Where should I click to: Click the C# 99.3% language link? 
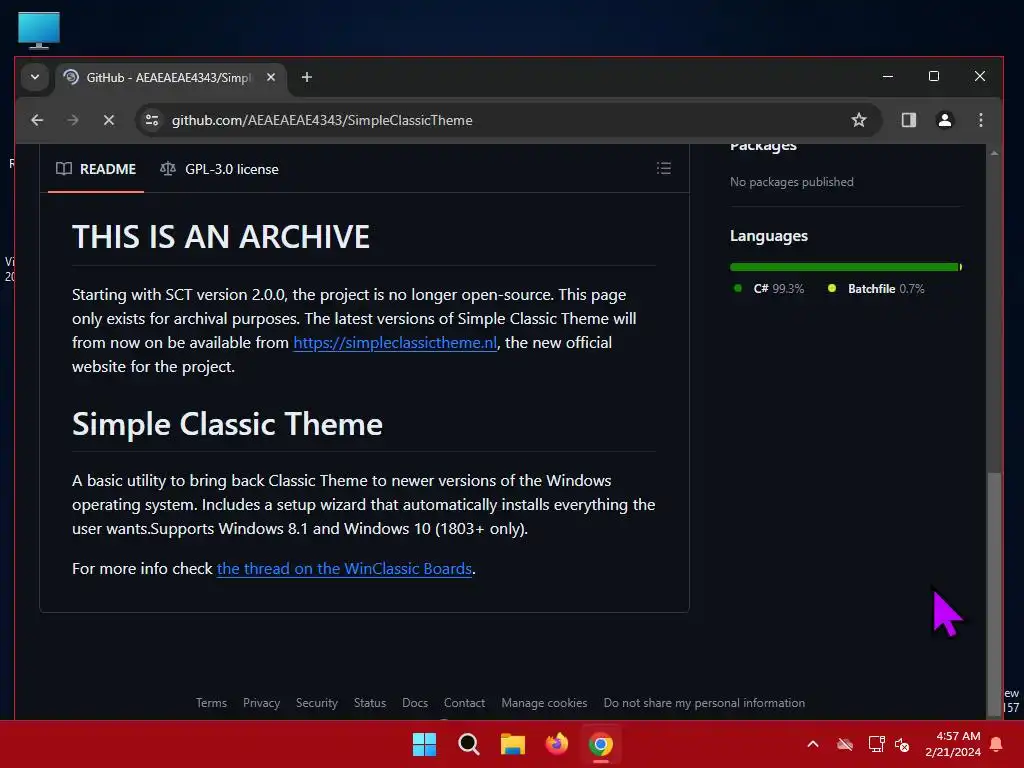769,289
